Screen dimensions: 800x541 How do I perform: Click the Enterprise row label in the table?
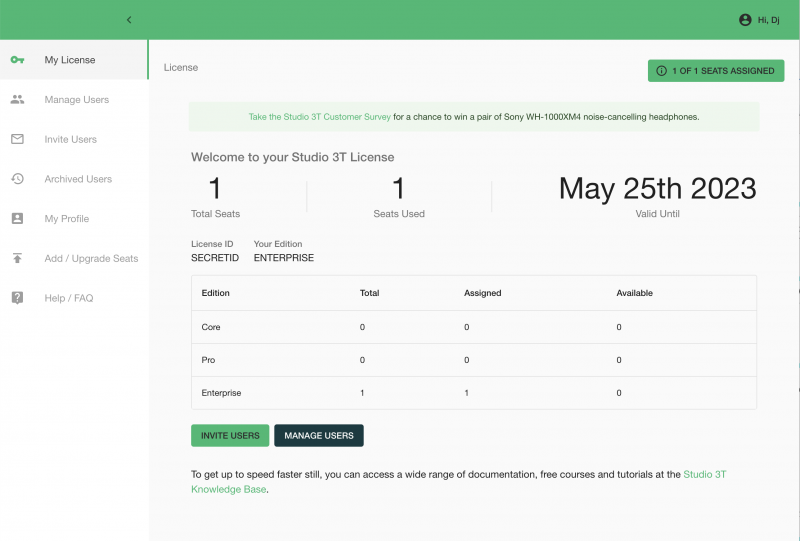point(221,393)
